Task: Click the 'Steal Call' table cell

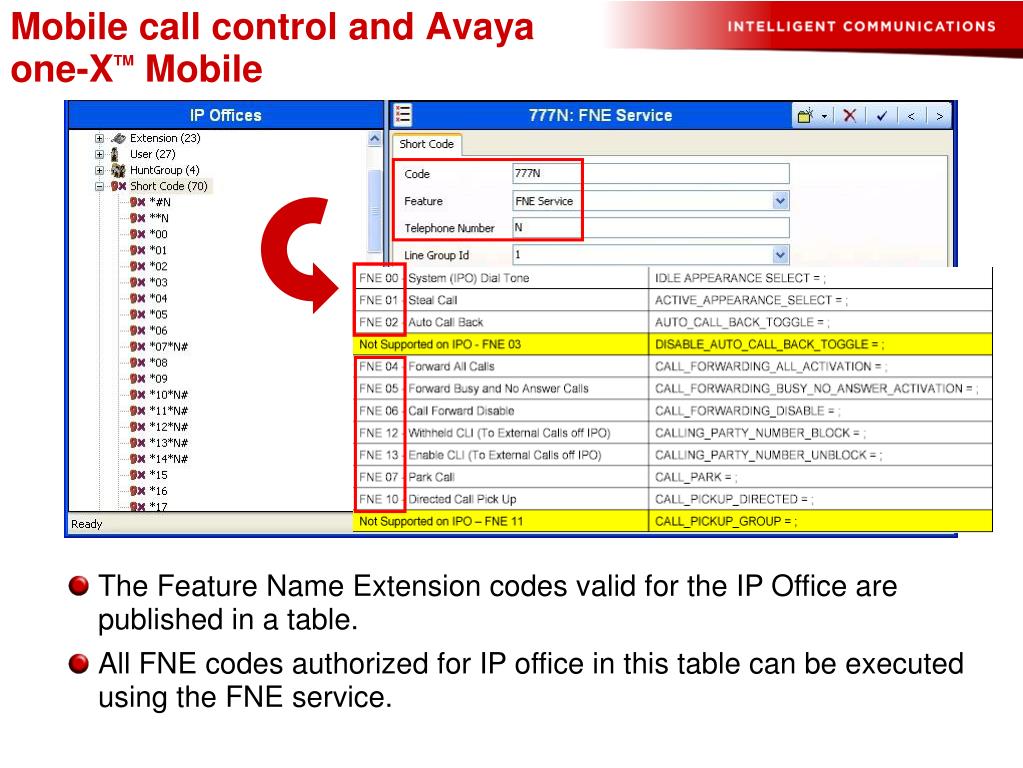Action: [527, 300]
